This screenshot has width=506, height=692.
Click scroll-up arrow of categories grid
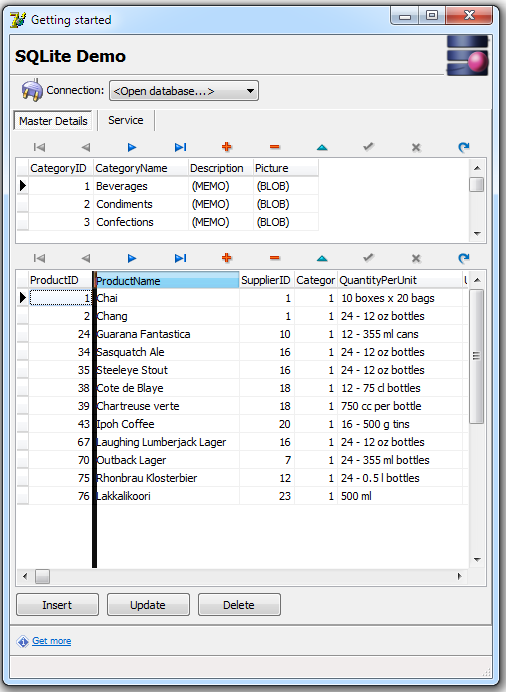pyautogui.click(x=477, y=168)
